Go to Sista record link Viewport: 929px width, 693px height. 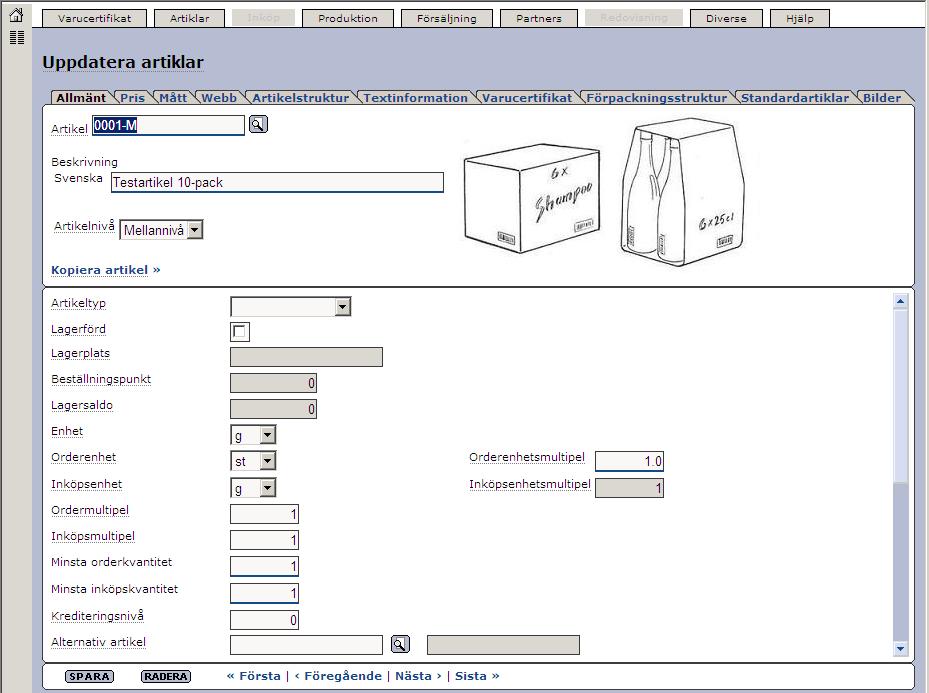click(477, 676)
